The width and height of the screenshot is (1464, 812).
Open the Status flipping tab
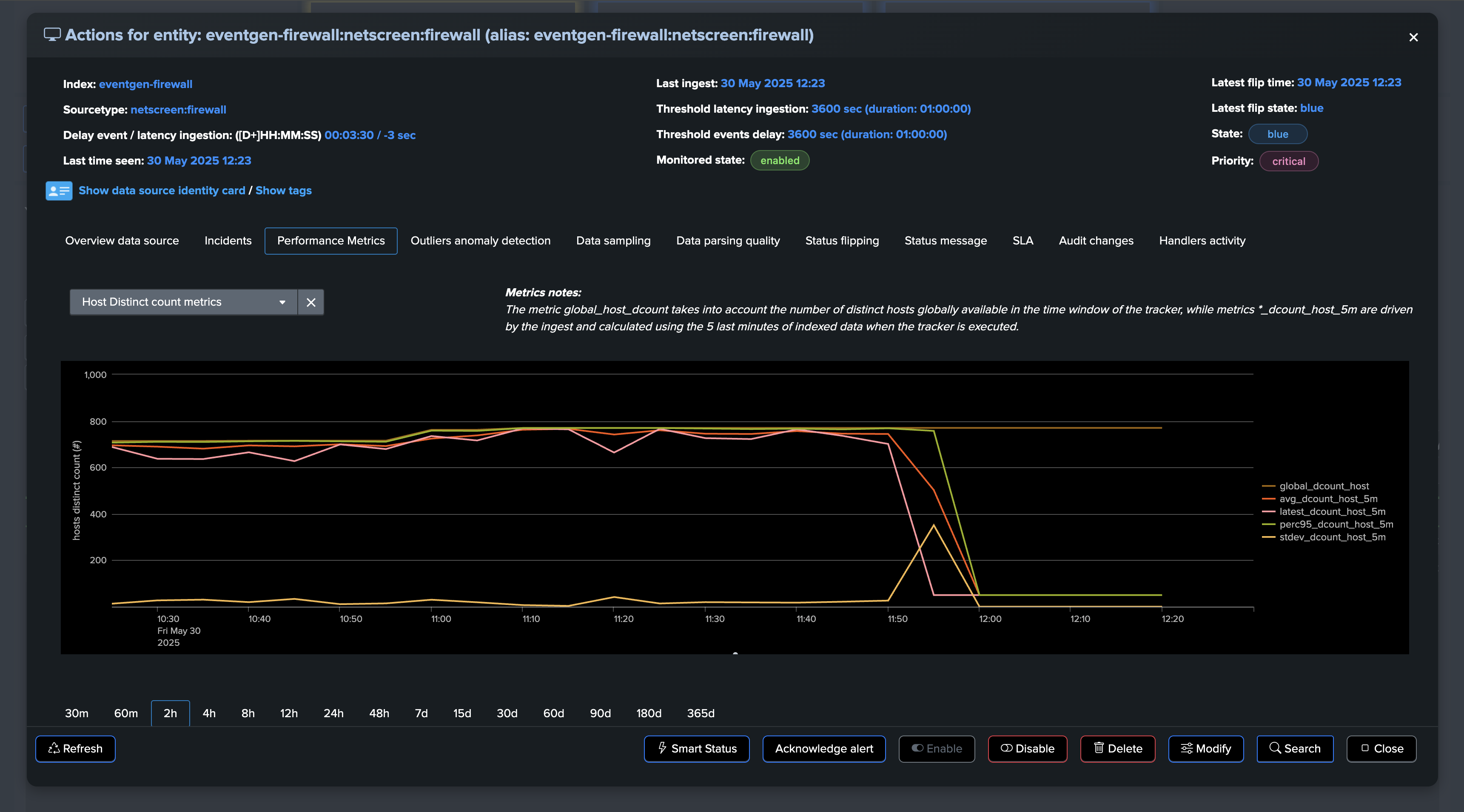tap(842, 241)
